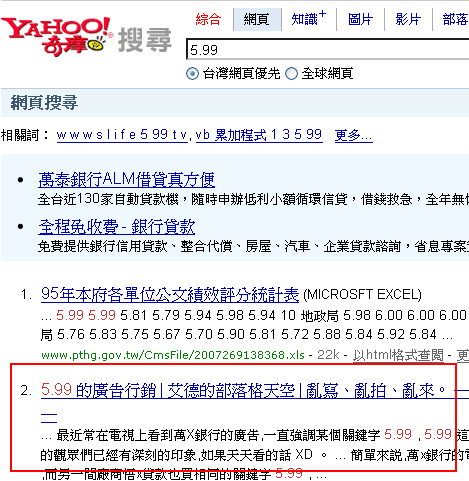Open the 影片 tab
This screenshot has width=469, height=481.
tap(408, 19)
